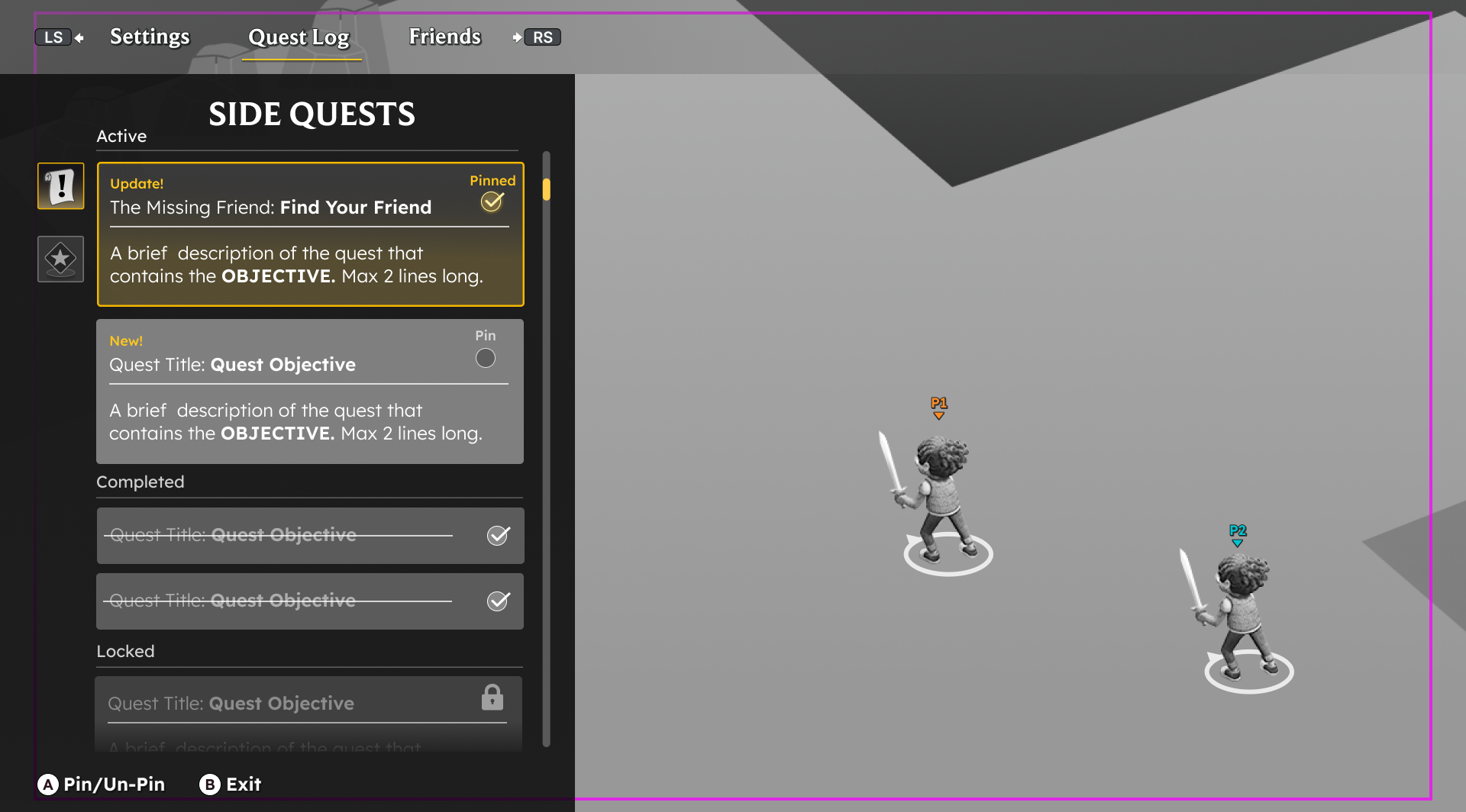Click the RS right bumper icon

(543, 37)
